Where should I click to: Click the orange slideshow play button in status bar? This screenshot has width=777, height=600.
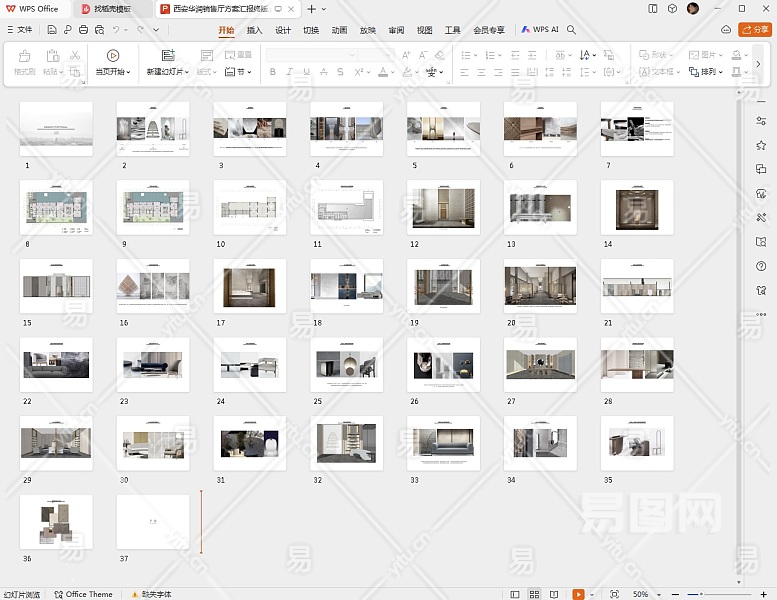[x=578, y=594]
